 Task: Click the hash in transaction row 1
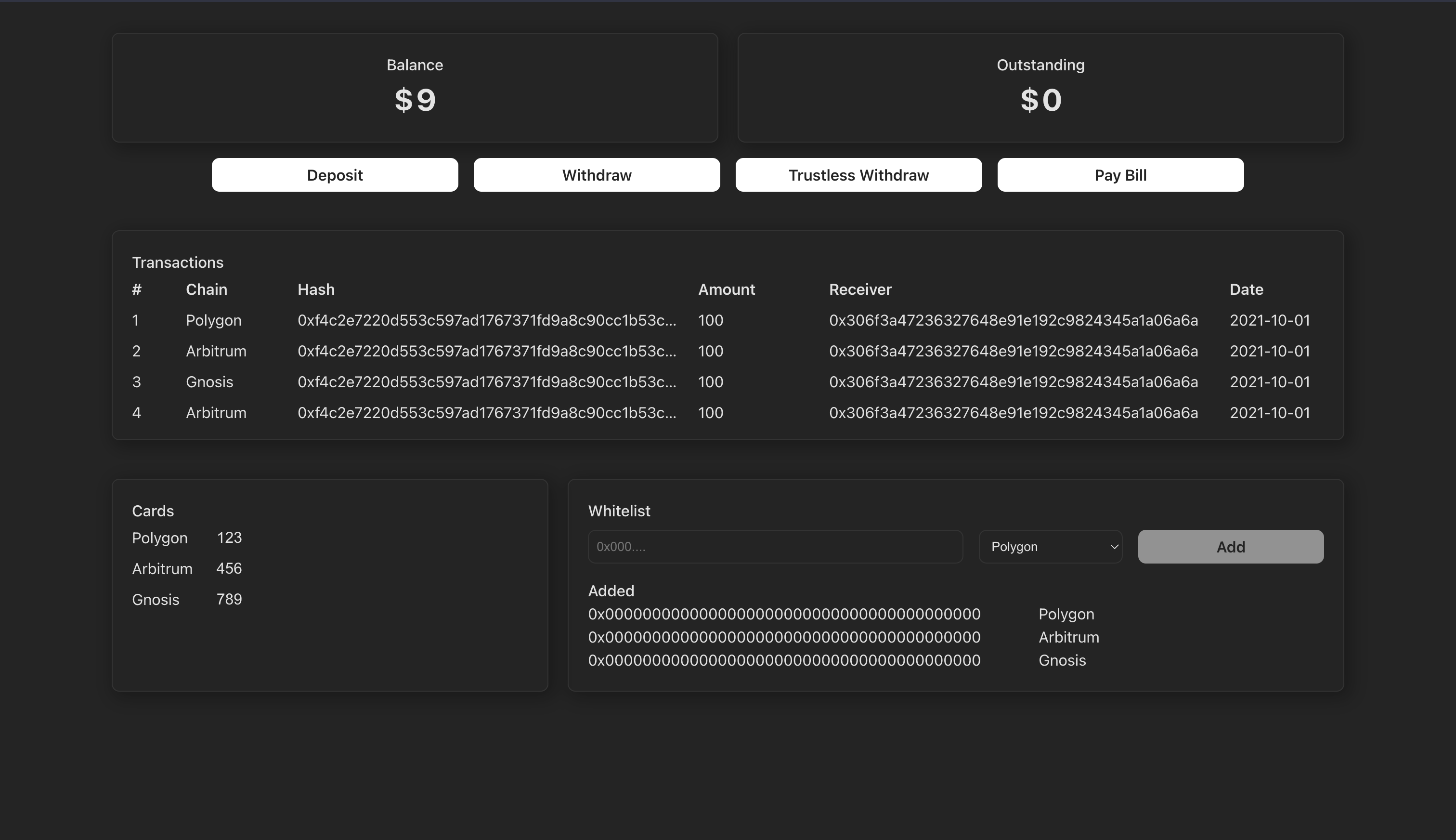[x=487, y=320]
